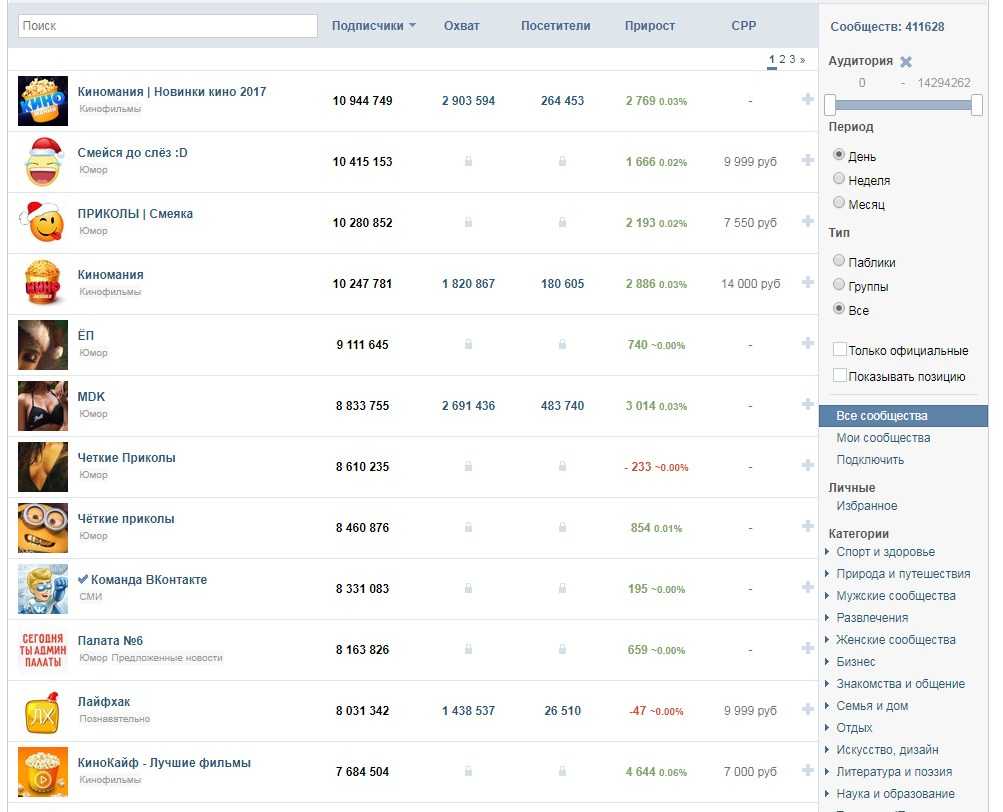Image resolution: width=1003 pixels, height=812 pixels.
Task: Sort by the Подписчики column dropdown
Action: [374, 26]
